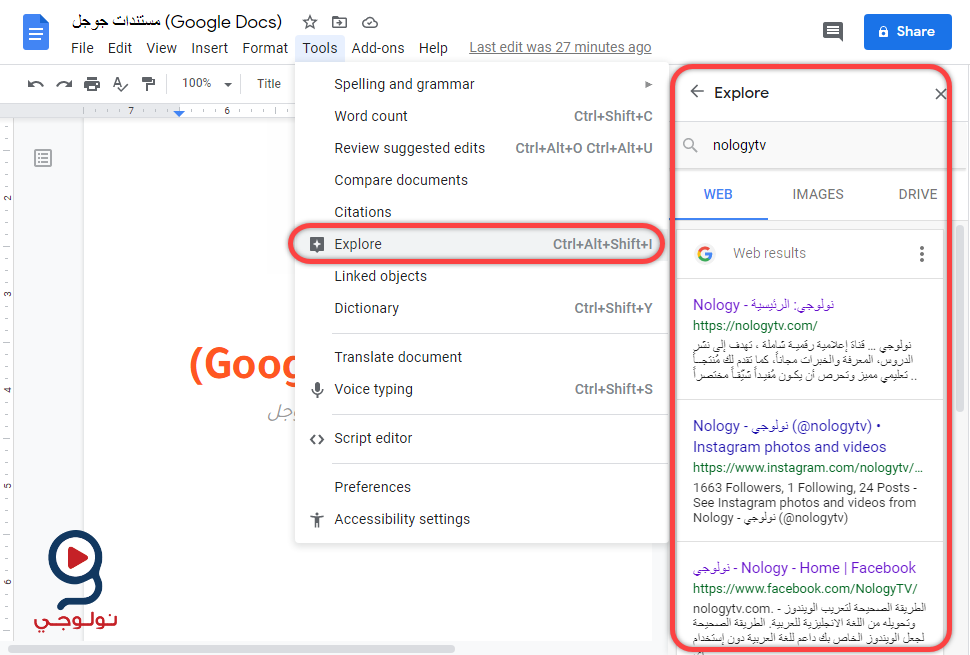This screenshot has height=655, width=970.
Task: Click the paint format icon
Action: pos(148,83)
